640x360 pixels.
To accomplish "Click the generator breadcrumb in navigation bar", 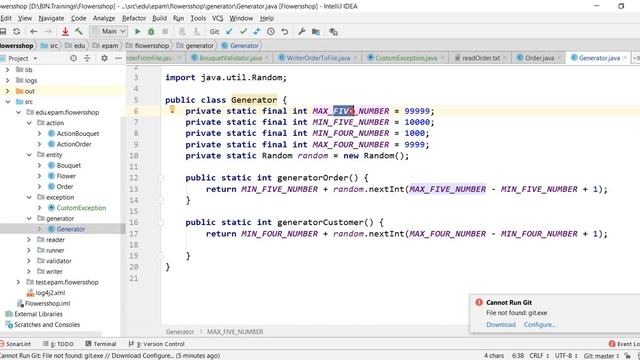I will [x=195, y=45].
